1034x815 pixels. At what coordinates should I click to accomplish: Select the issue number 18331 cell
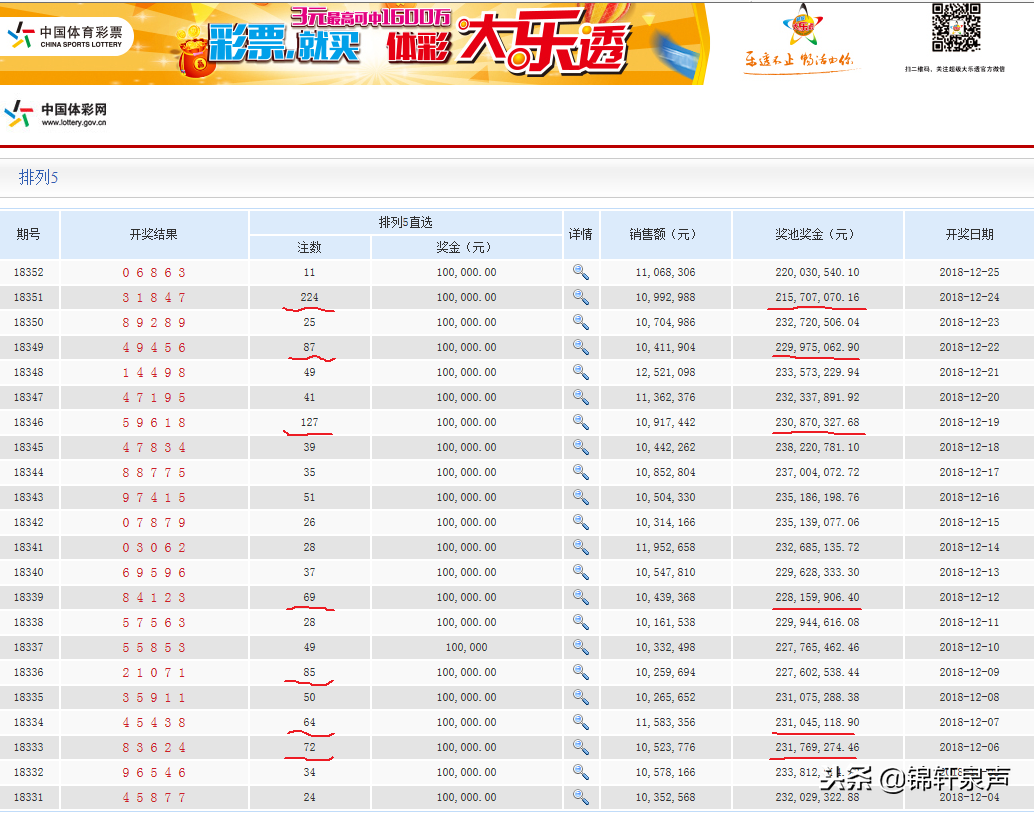(28, 797)
